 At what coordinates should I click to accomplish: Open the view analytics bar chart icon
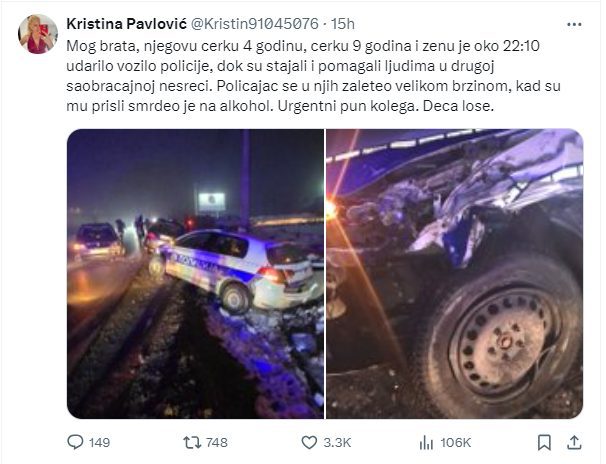[426, 443]
